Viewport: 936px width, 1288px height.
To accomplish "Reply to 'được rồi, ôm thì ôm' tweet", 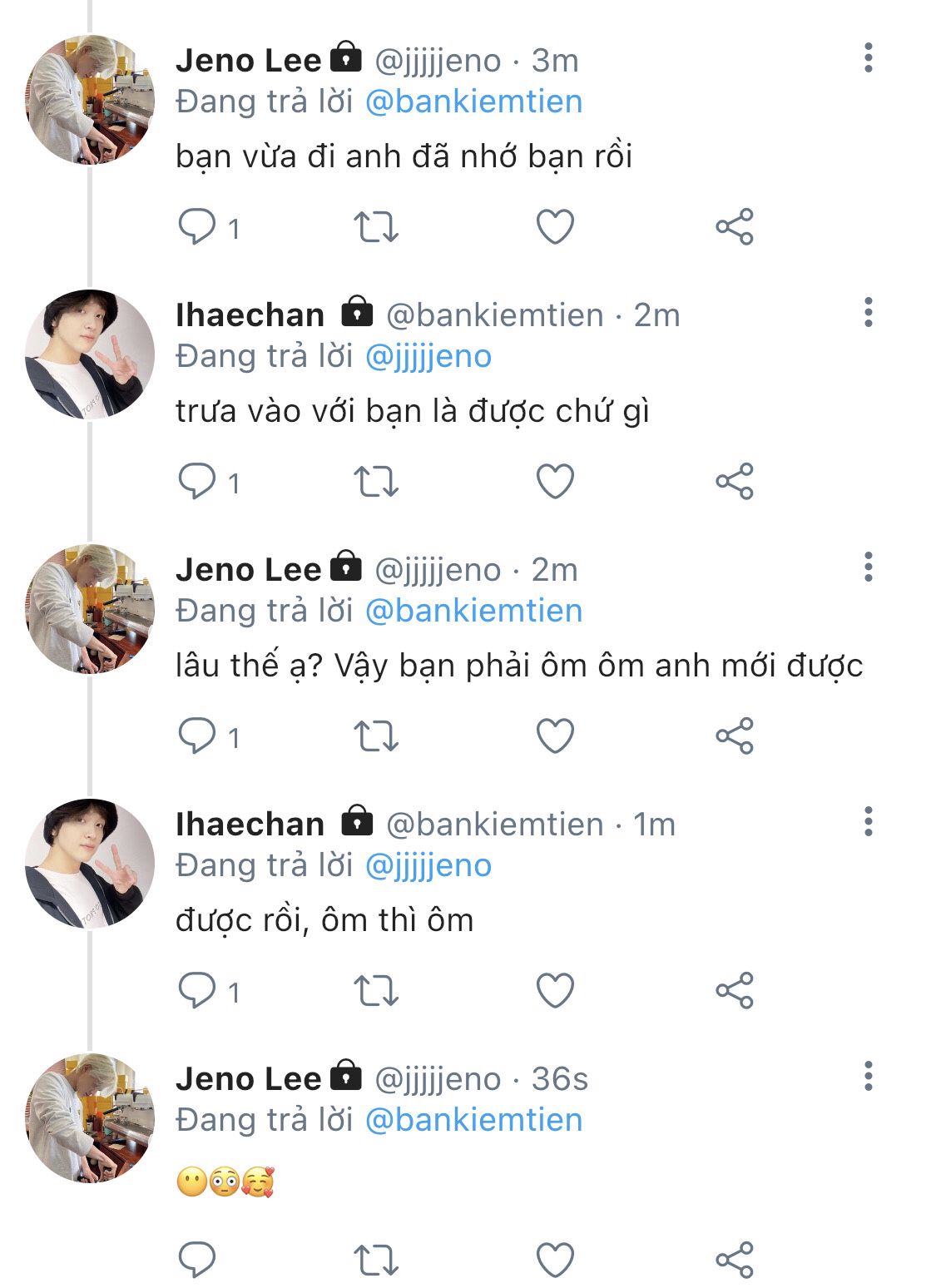I will (198, 990).
